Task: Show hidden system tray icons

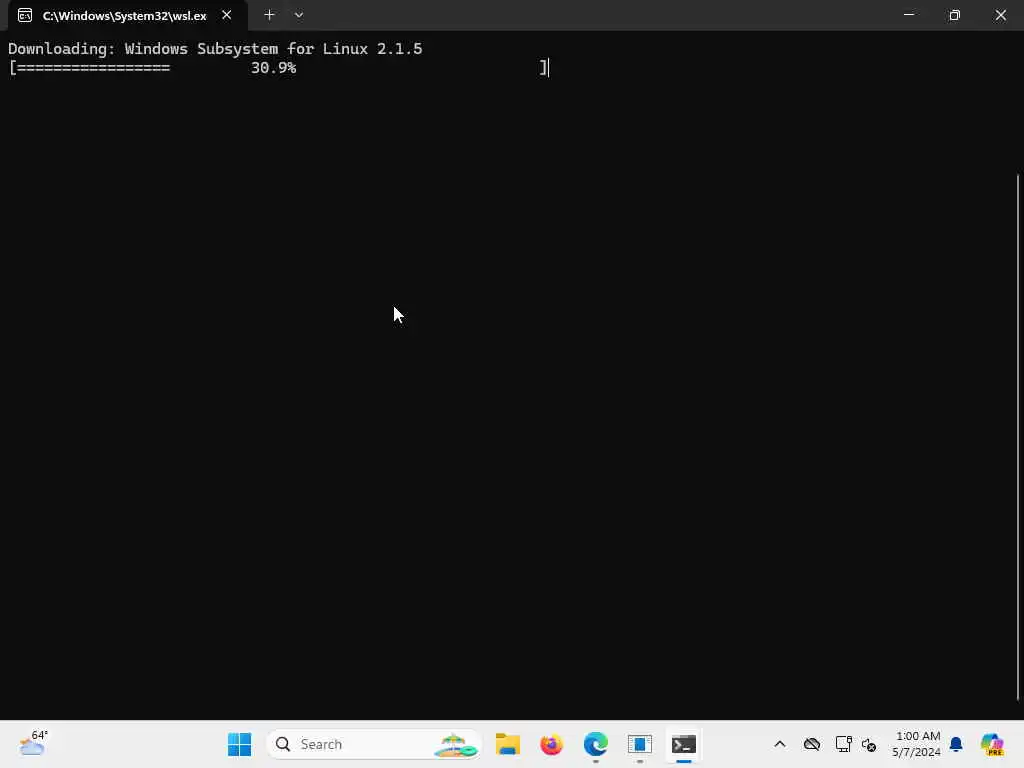Action: [x=780, y=744]
